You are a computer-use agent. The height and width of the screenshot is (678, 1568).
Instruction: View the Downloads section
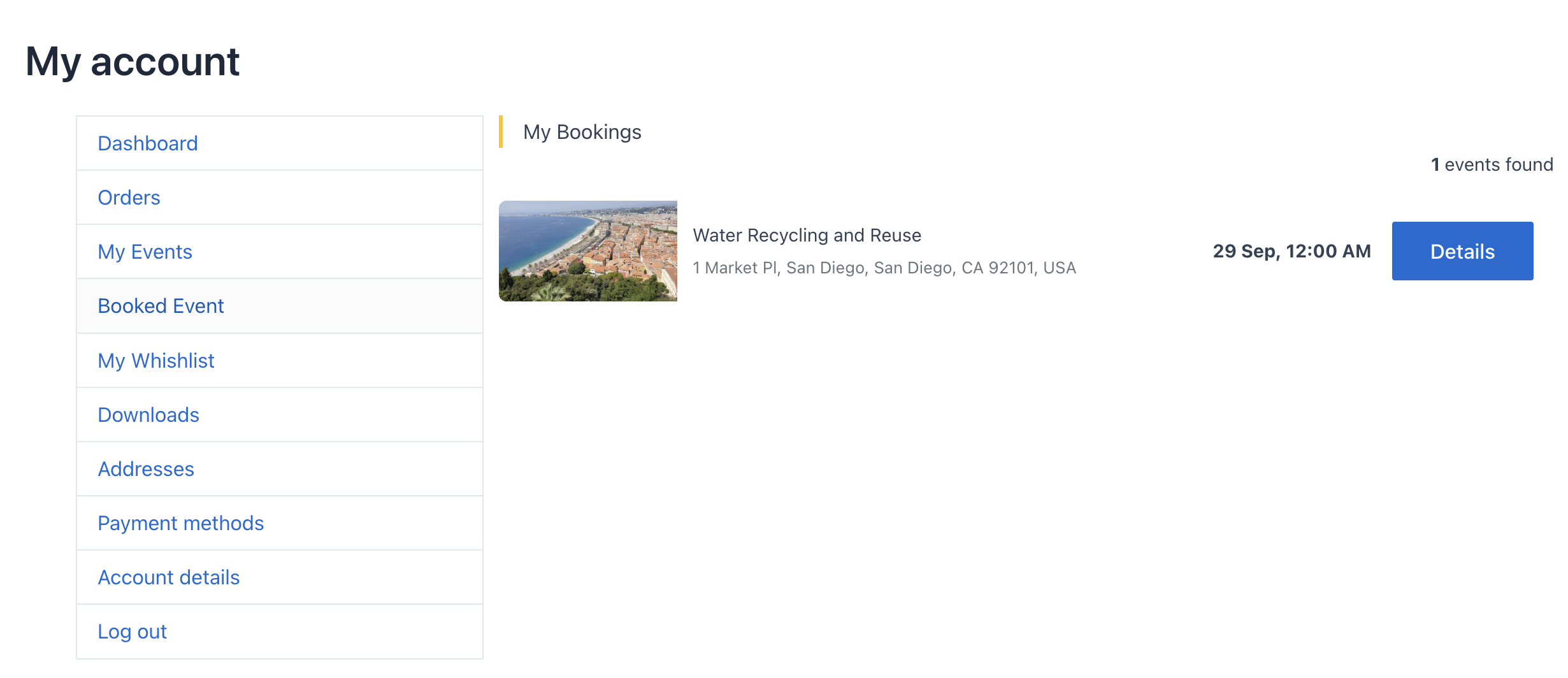148,415
